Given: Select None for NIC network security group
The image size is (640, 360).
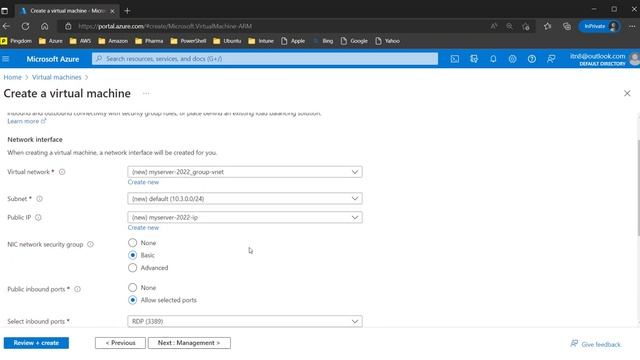Looking at the screenshot, I should 132,243.
